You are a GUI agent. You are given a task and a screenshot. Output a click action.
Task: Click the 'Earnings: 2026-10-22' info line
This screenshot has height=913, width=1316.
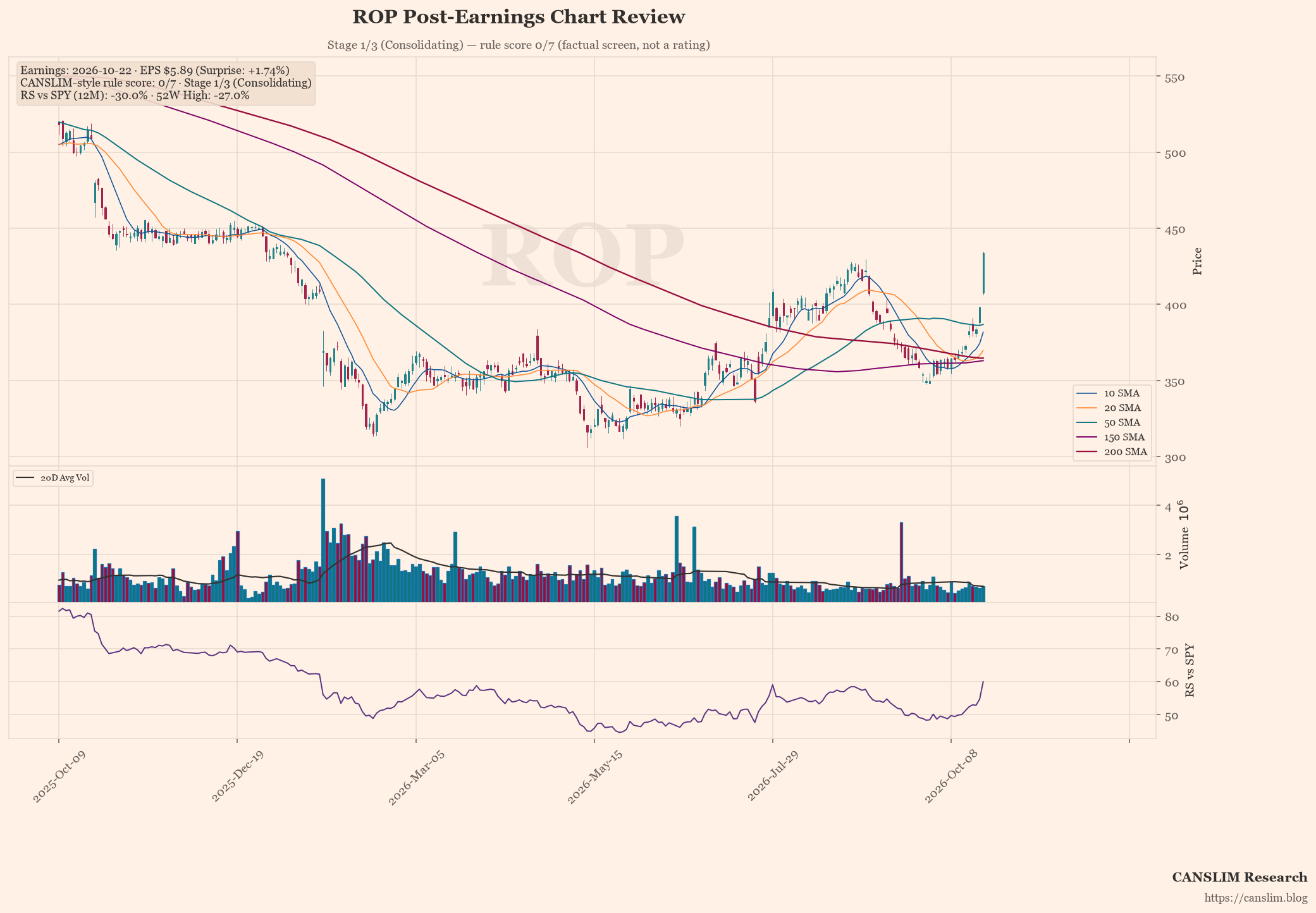click(155, 70)
